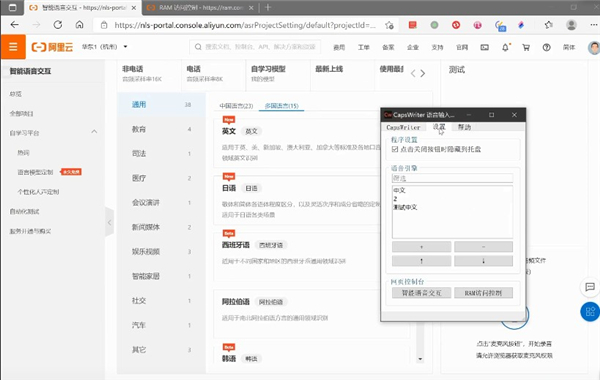Click the blue grid floating button
The height and width of the screenshot is (380, 600).
(590, 312)
